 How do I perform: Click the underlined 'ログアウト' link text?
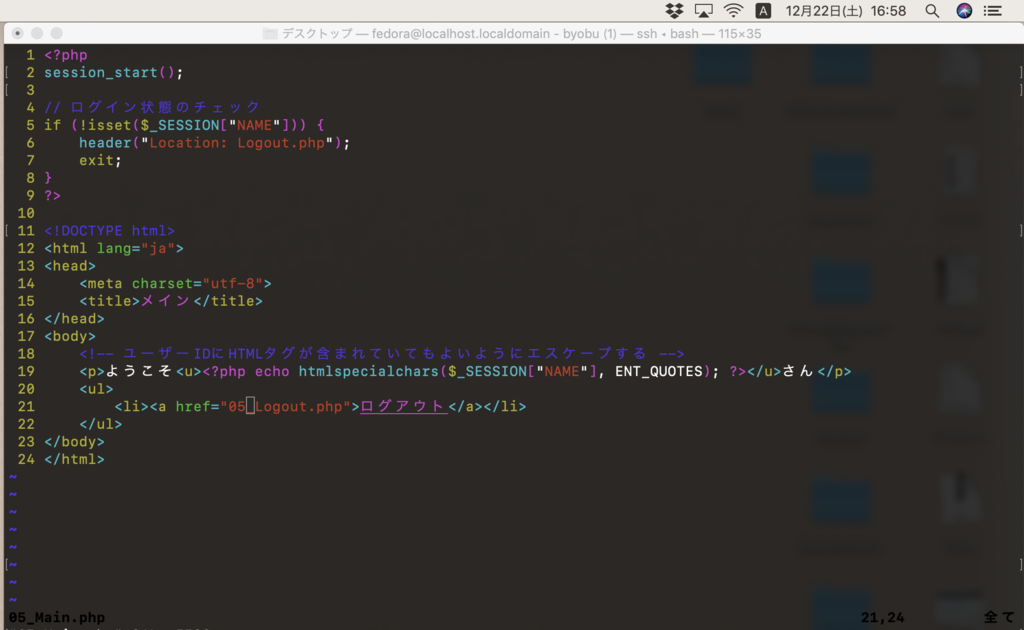pyautogui.click(x=404, y=406)
